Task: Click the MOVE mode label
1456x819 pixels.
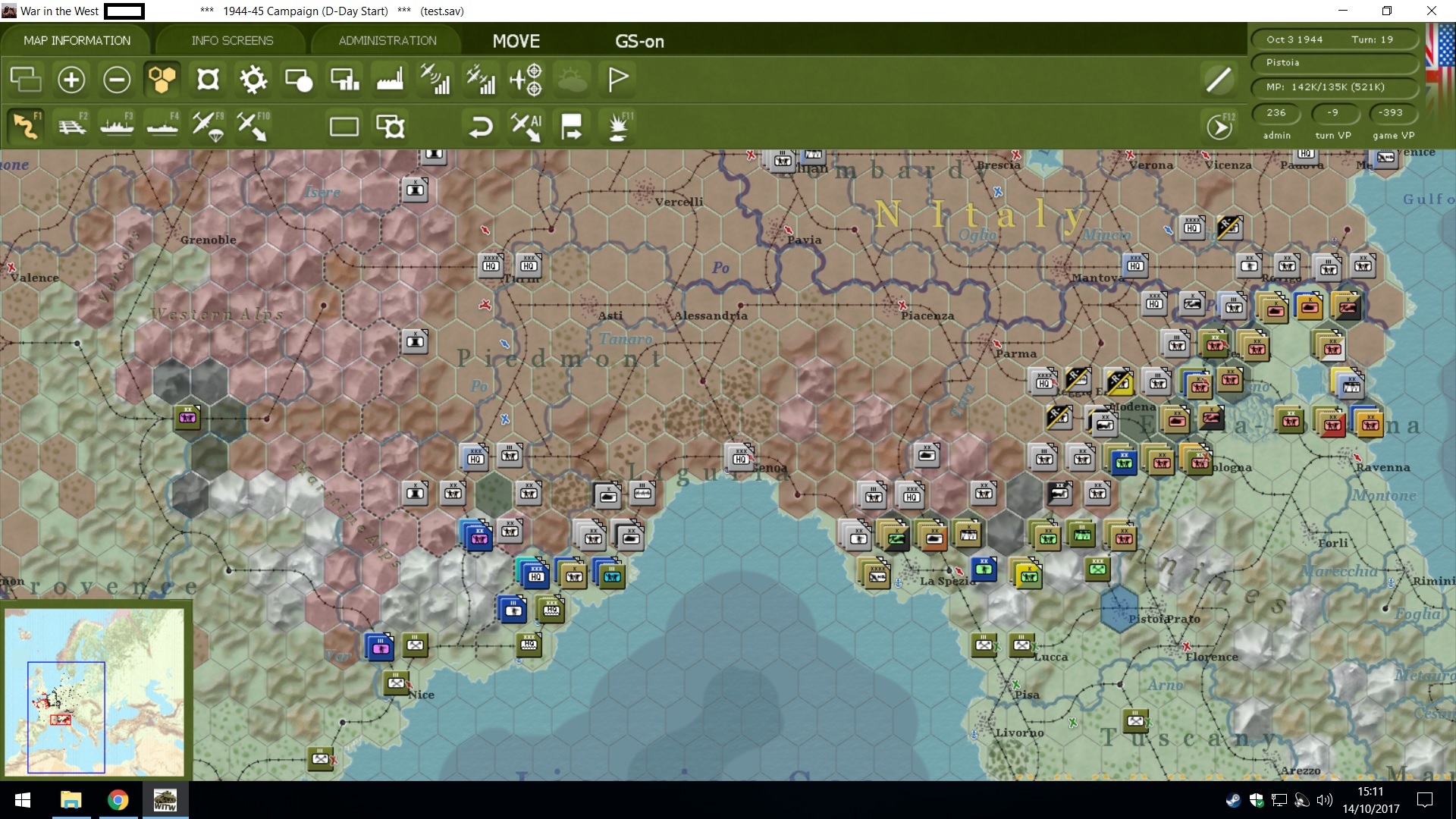Action: [516, 41]
